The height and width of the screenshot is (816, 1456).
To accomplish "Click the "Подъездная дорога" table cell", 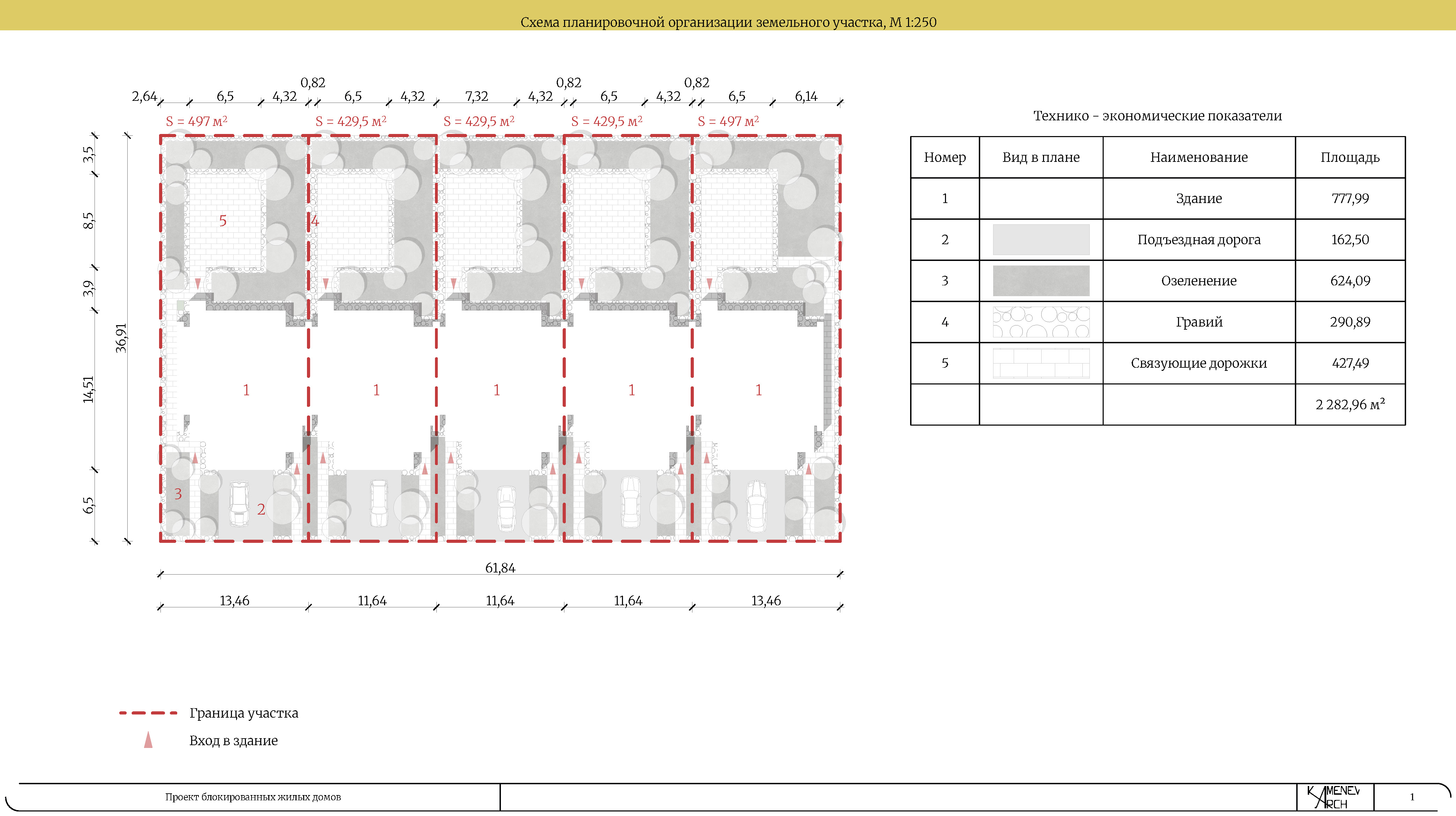I will (x=1199, y=240).
